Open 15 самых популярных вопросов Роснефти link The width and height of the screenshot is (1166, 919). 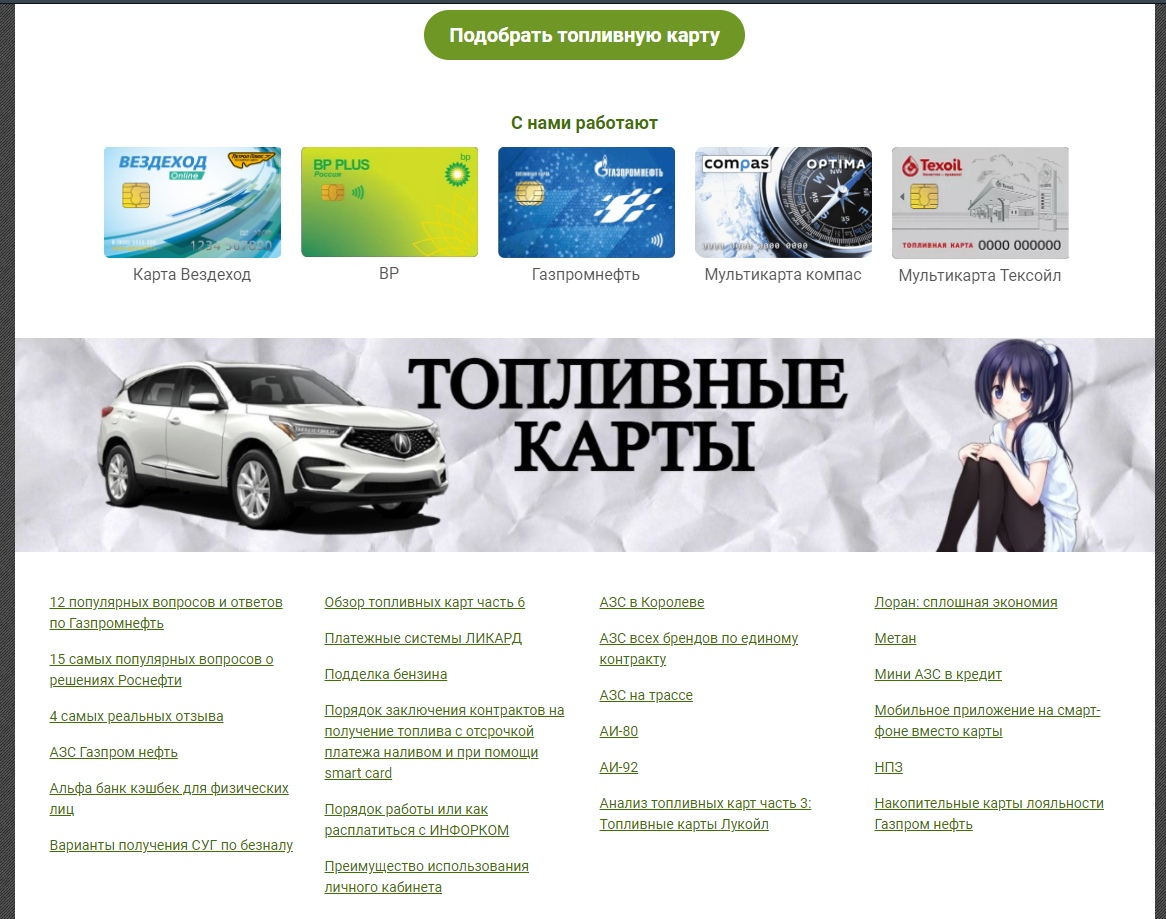[161, 669]
